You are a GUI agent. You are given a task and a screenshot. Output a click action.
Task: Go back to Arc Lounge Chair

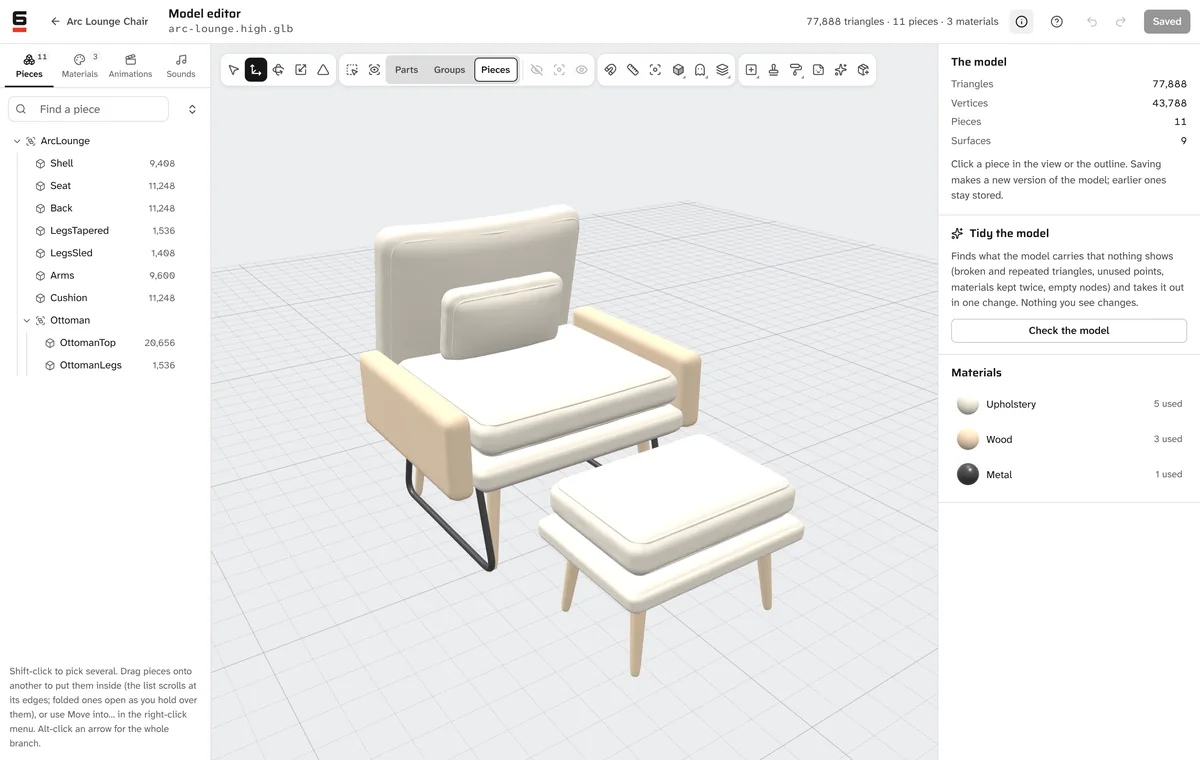click(x=99, y=21)
